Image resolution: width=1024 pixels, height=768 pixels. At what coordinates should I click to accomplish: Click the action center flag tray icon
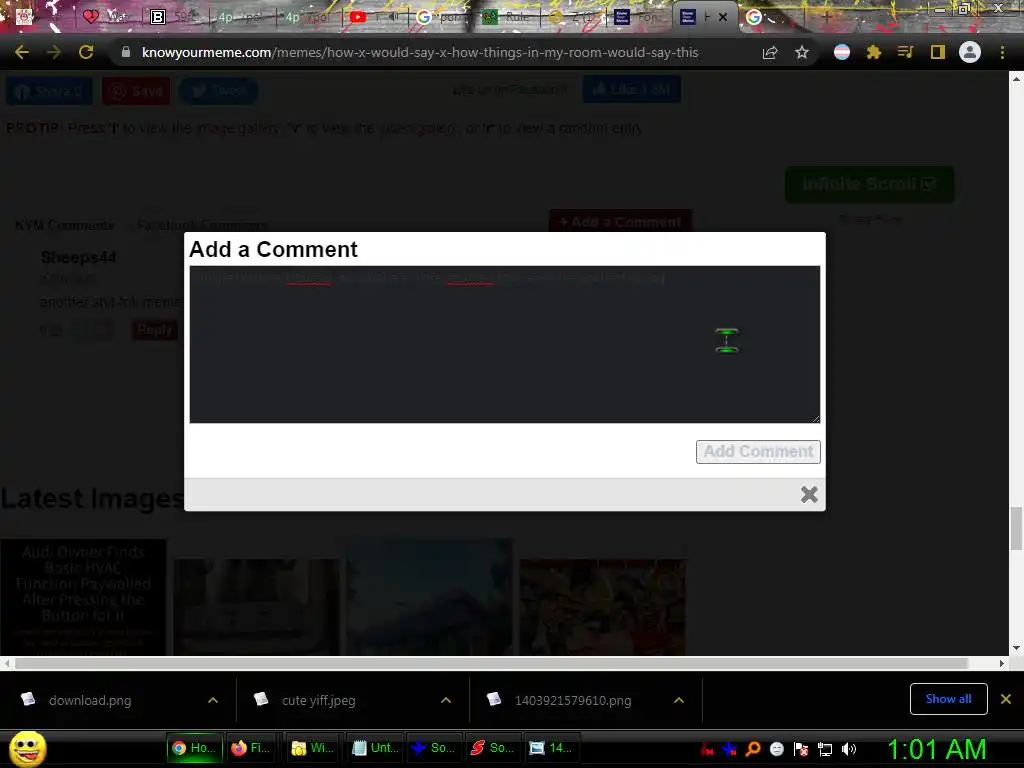coord(801,749)
